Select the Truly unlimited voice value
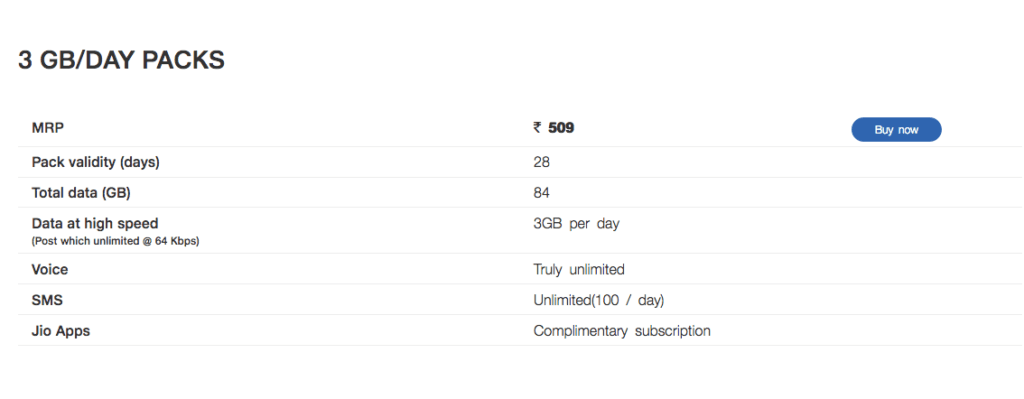Viewport: 1024px width, 399px height. 579,269
